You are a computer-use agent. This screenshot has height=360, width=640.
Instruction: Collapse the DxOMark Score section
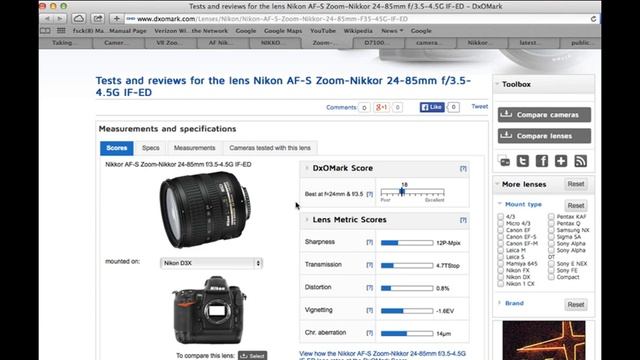(x=307, y=168)
